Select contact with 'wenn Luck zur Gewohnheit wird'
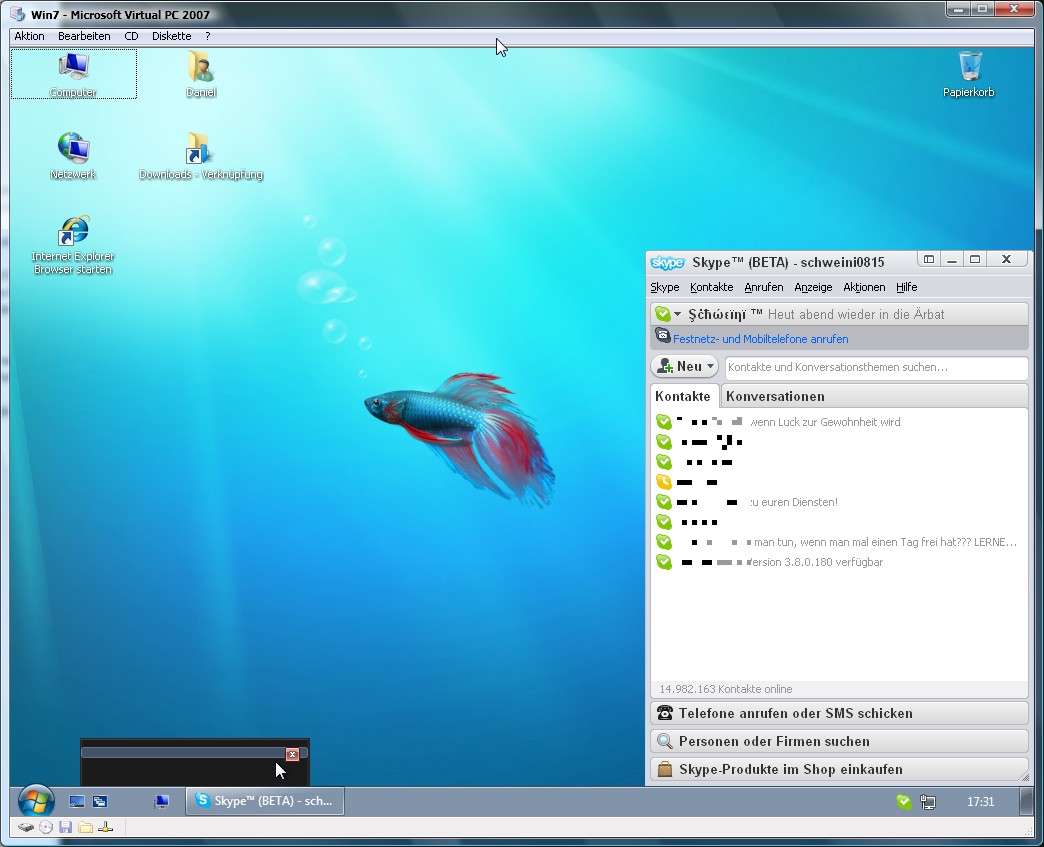Screen dimensions: 1044x847 coord(839,422)
